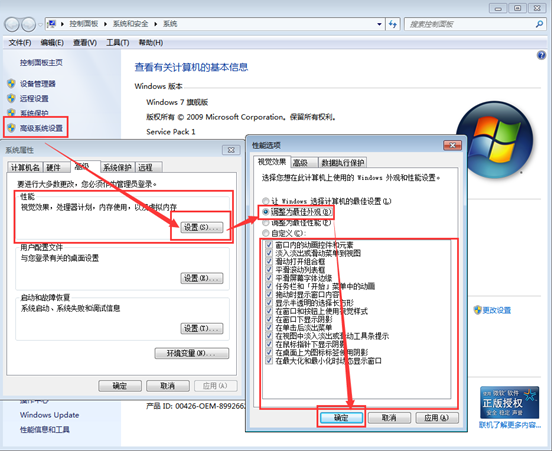Click the refresh button beside address bar

393,24
